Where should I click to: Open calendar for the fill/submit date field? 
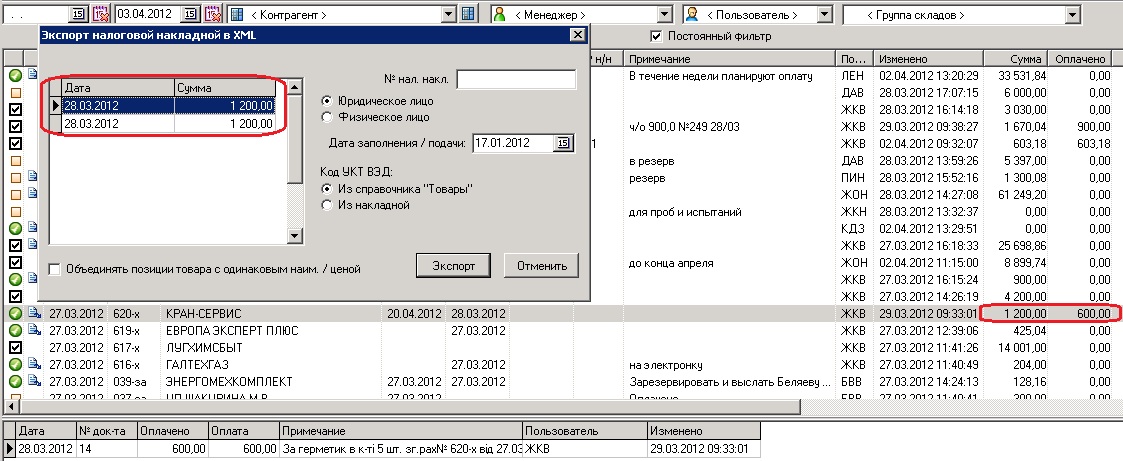(x=563, y=144)
